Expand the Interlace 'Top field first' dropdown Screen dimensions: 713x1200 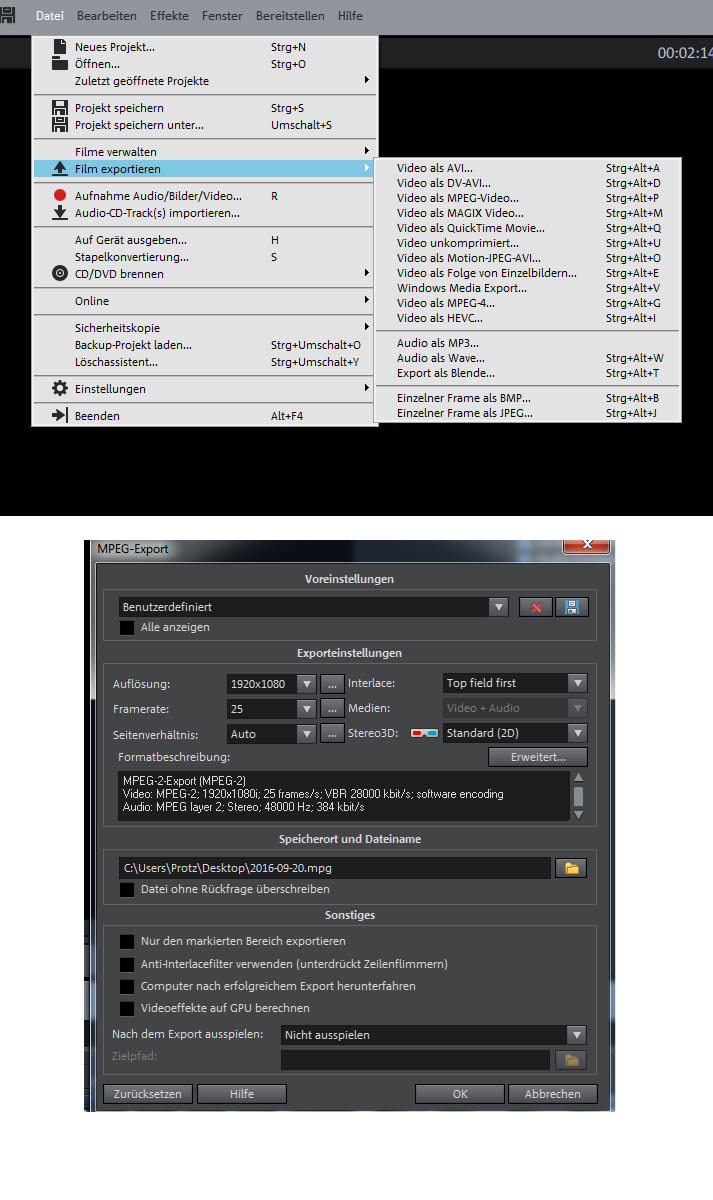(x=576, y=683)
